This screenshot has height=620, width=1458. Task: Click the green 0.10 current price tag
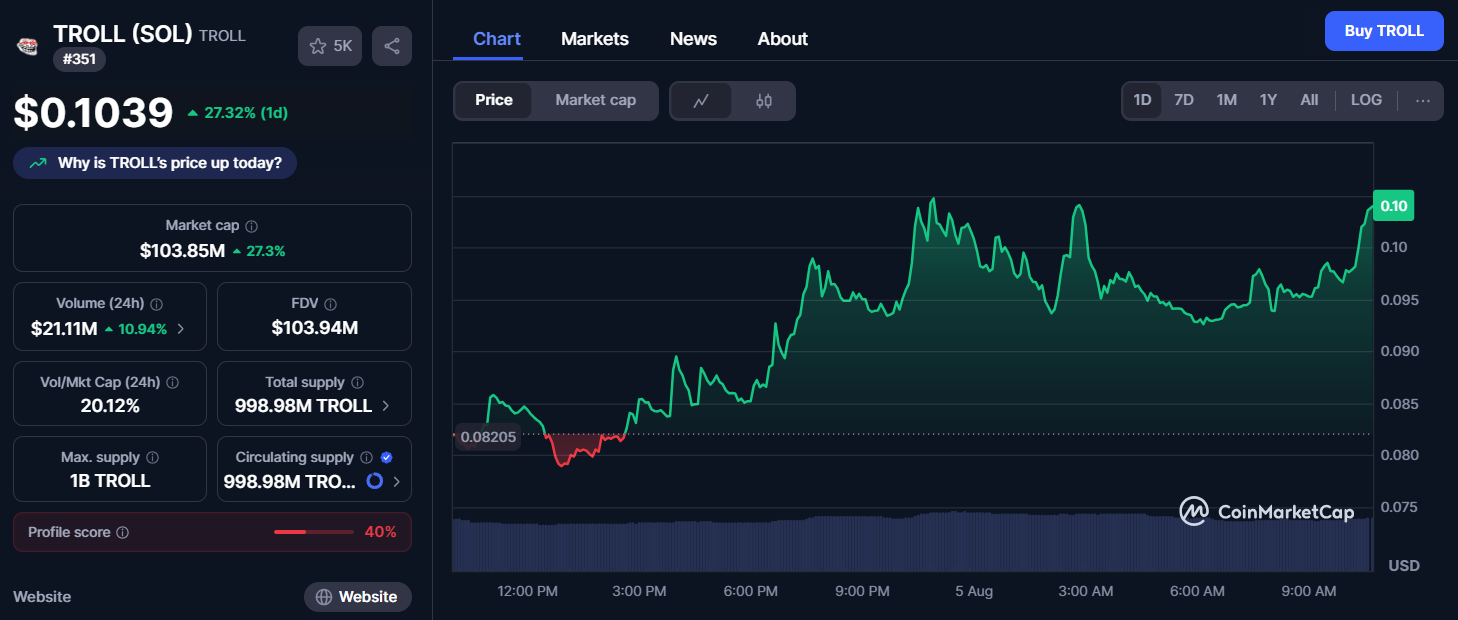click(1394, 206)
